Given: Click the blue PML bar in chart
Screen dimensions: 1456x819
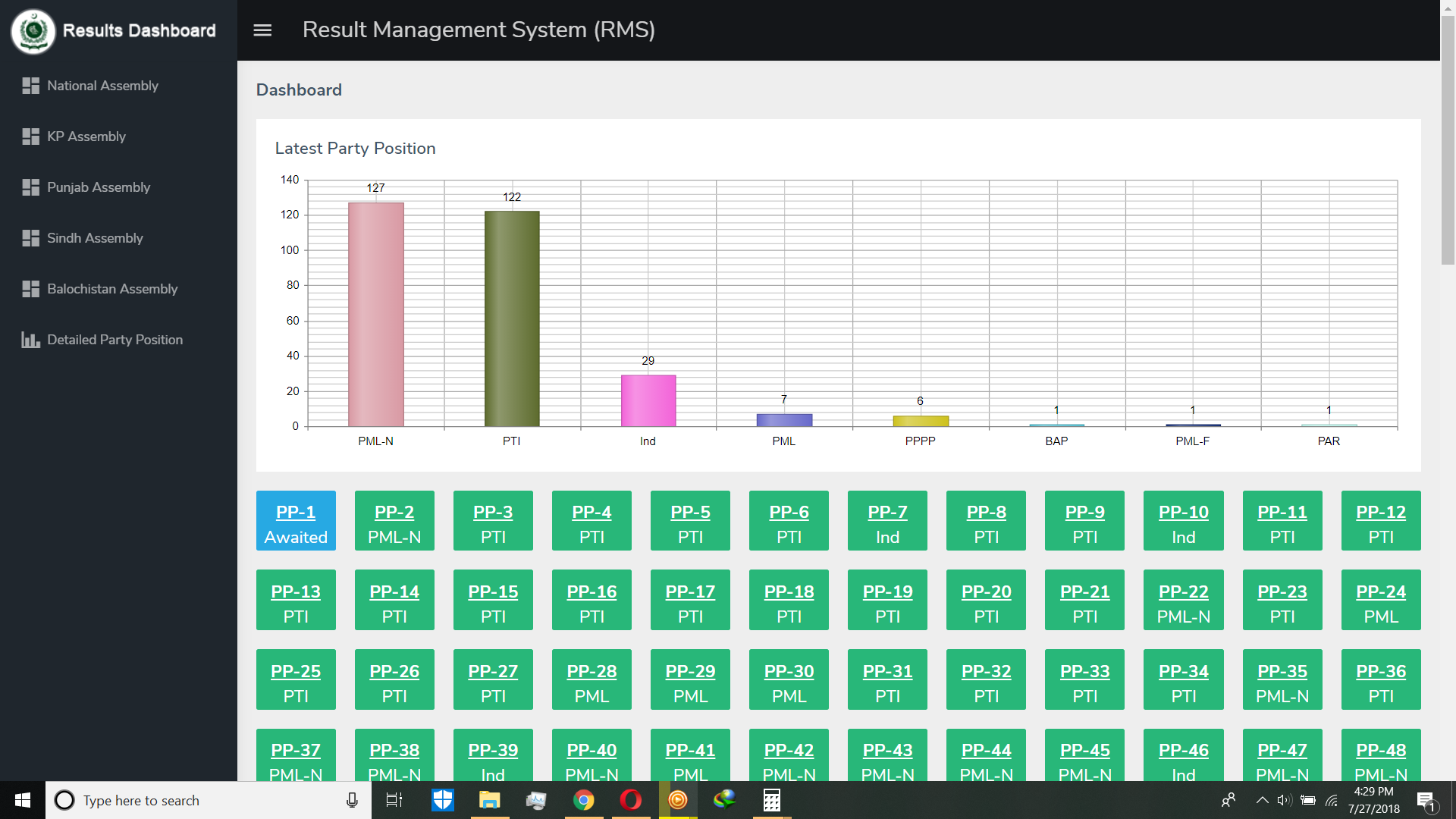Looking at the screenshot, I should tap(784, 420).
